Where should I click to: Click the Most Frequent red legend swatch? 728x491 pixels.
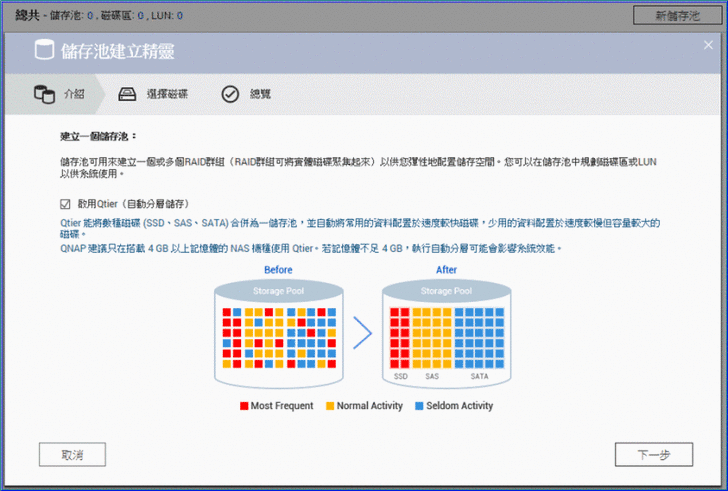pos(244,406)
